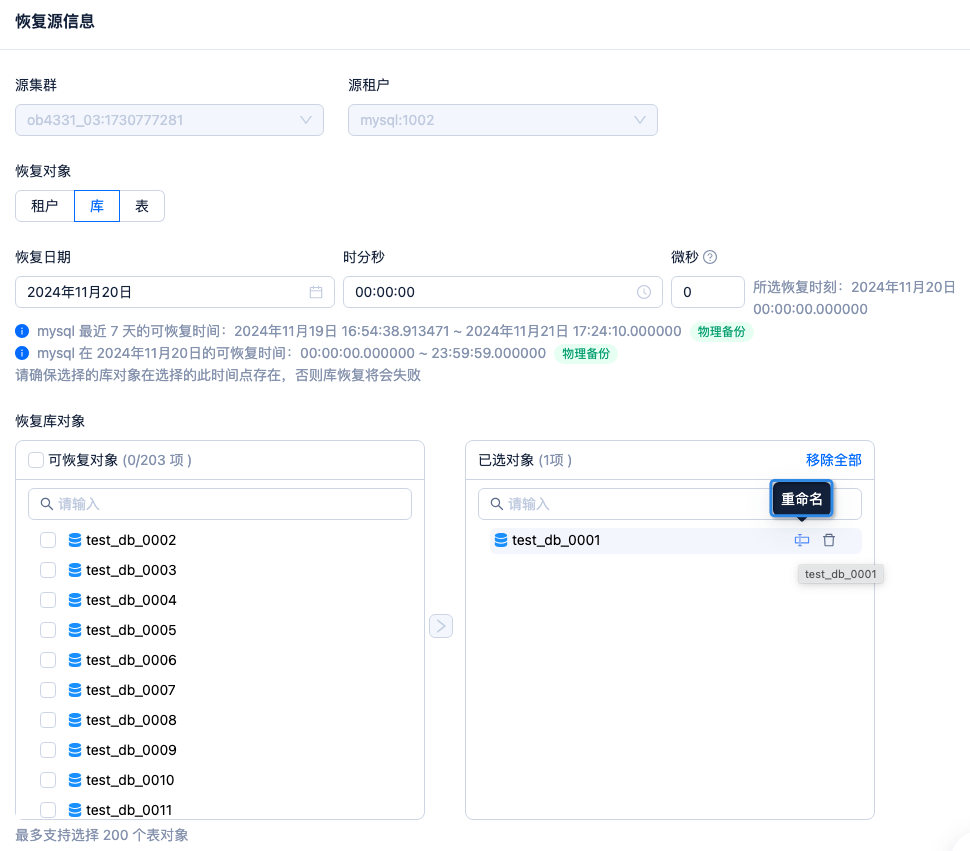
Task: Check the test_db_0007 checkbox
Action: [48, 690]
